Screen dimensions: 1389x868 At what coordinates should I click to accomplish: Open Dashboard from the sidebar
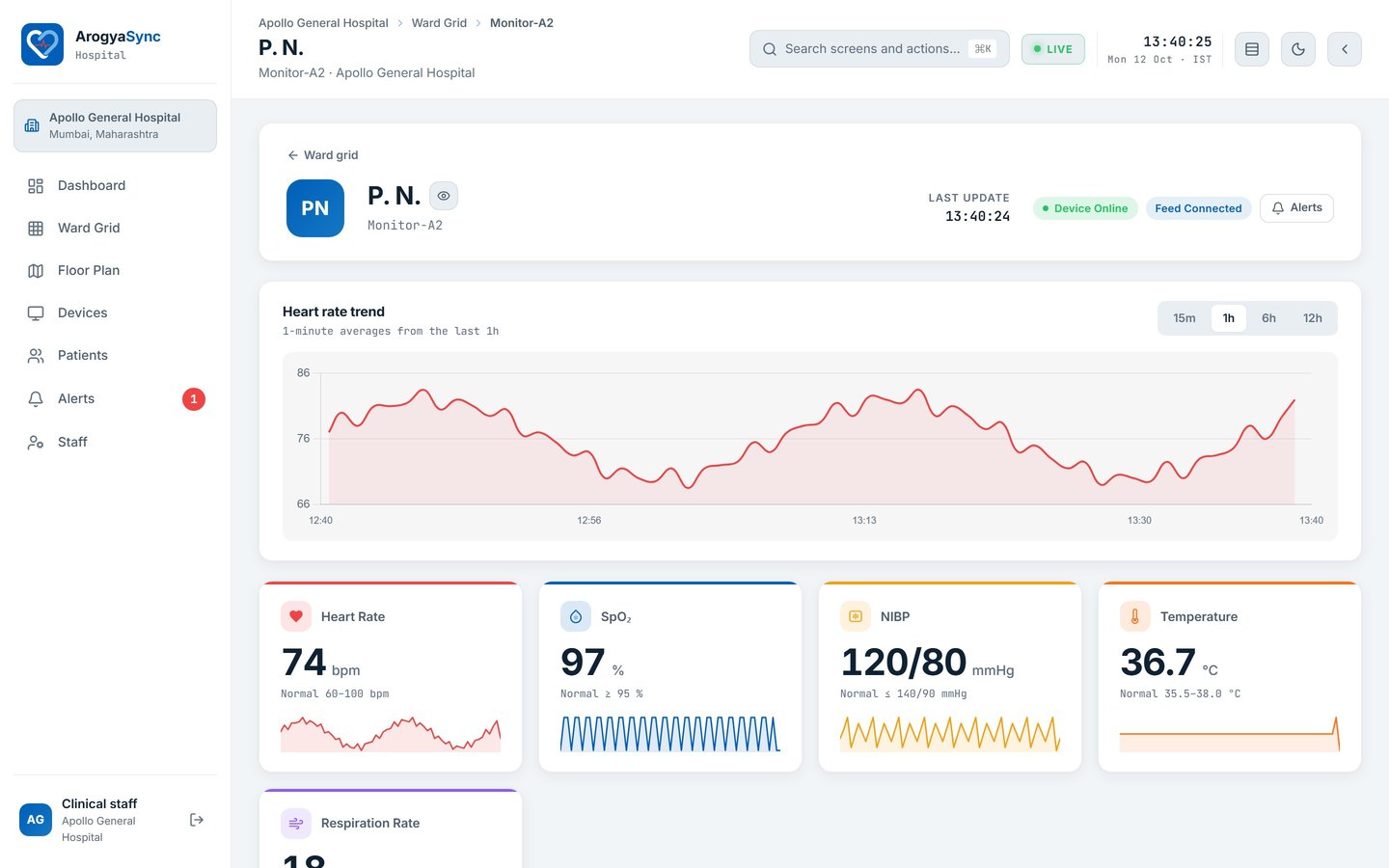coord(115,185)
